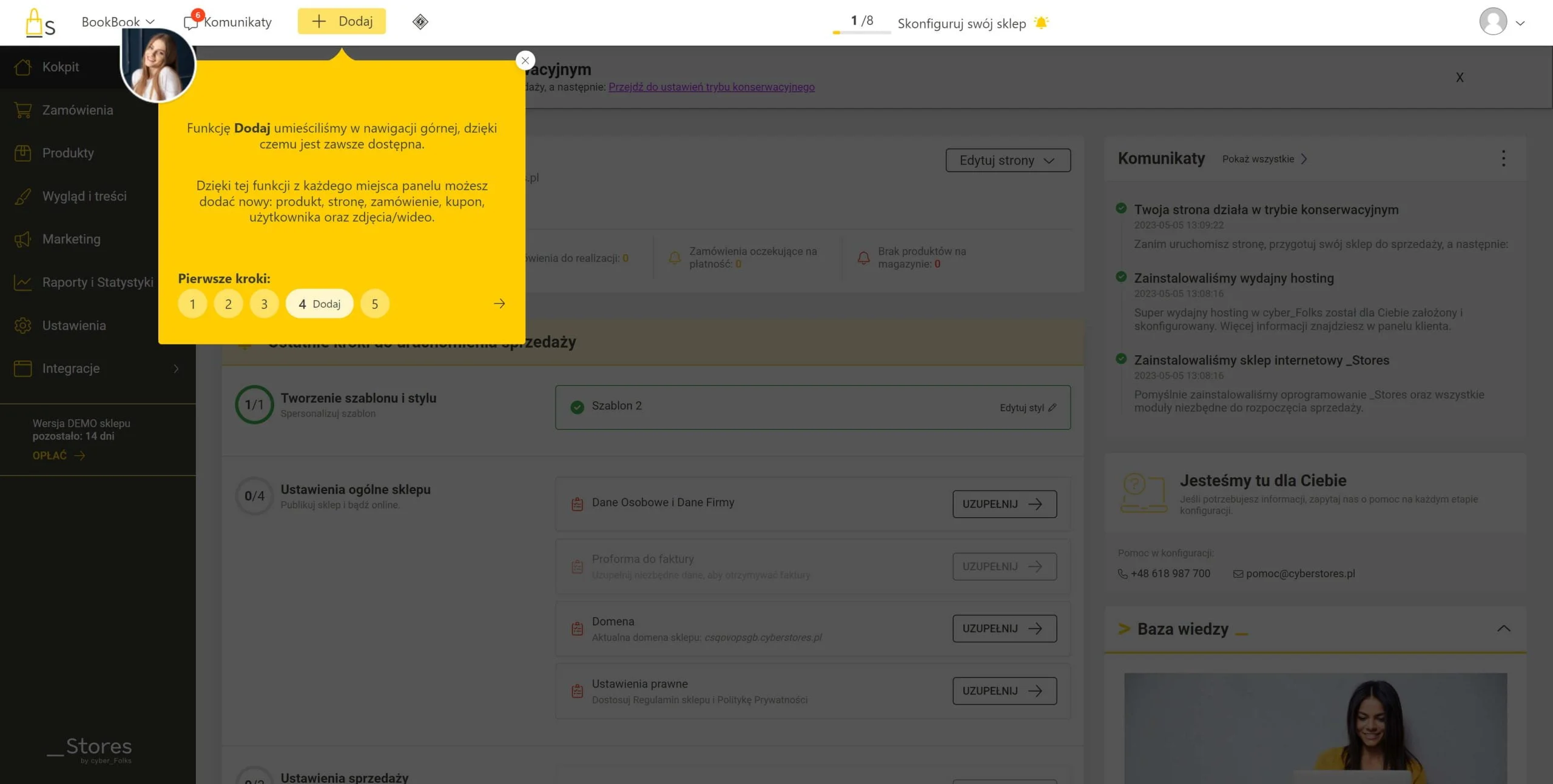Open the Baza wiedzy video thumbnail

point(1315,728)
